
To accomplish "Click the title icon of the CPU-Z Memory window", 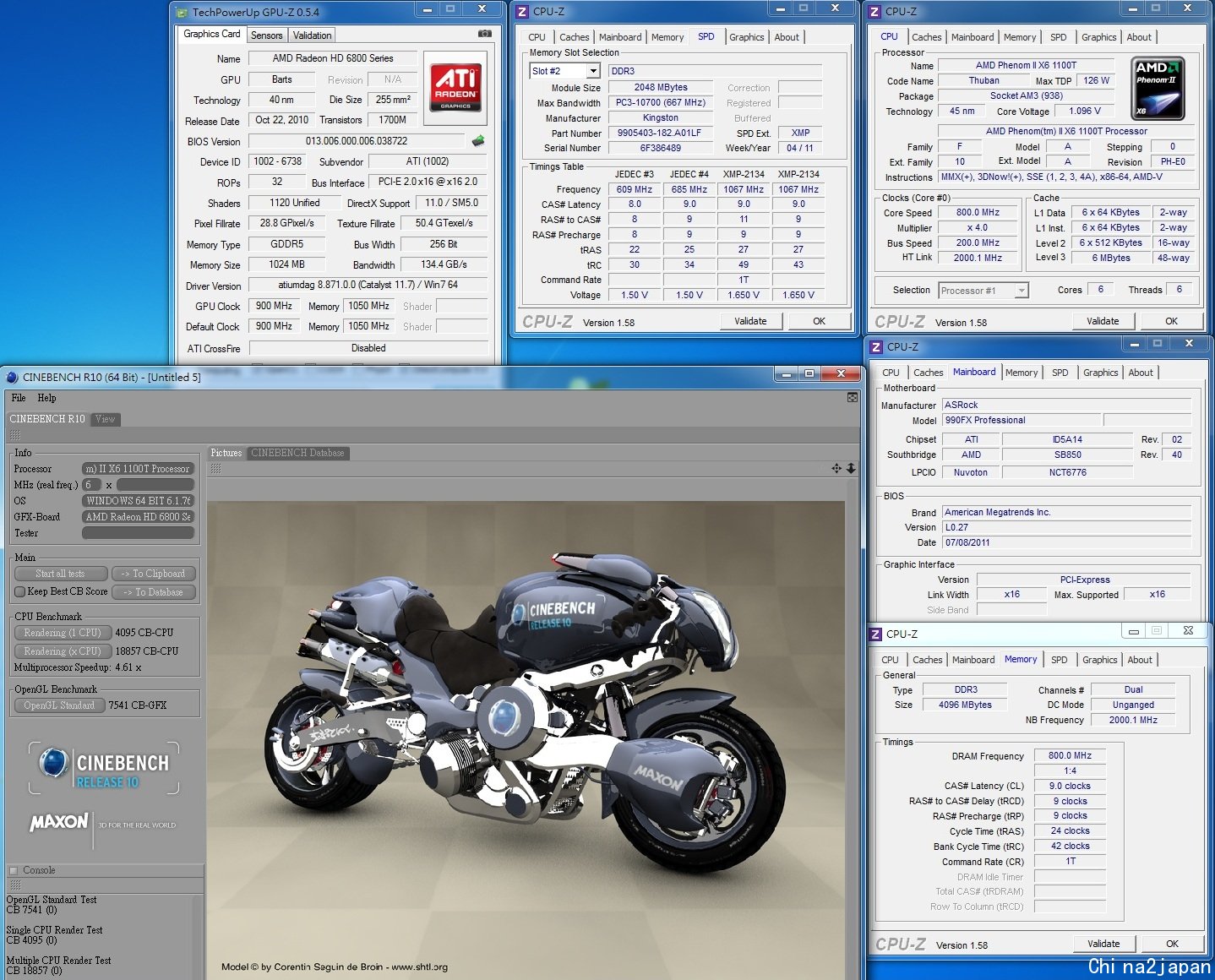I will 876,634.
